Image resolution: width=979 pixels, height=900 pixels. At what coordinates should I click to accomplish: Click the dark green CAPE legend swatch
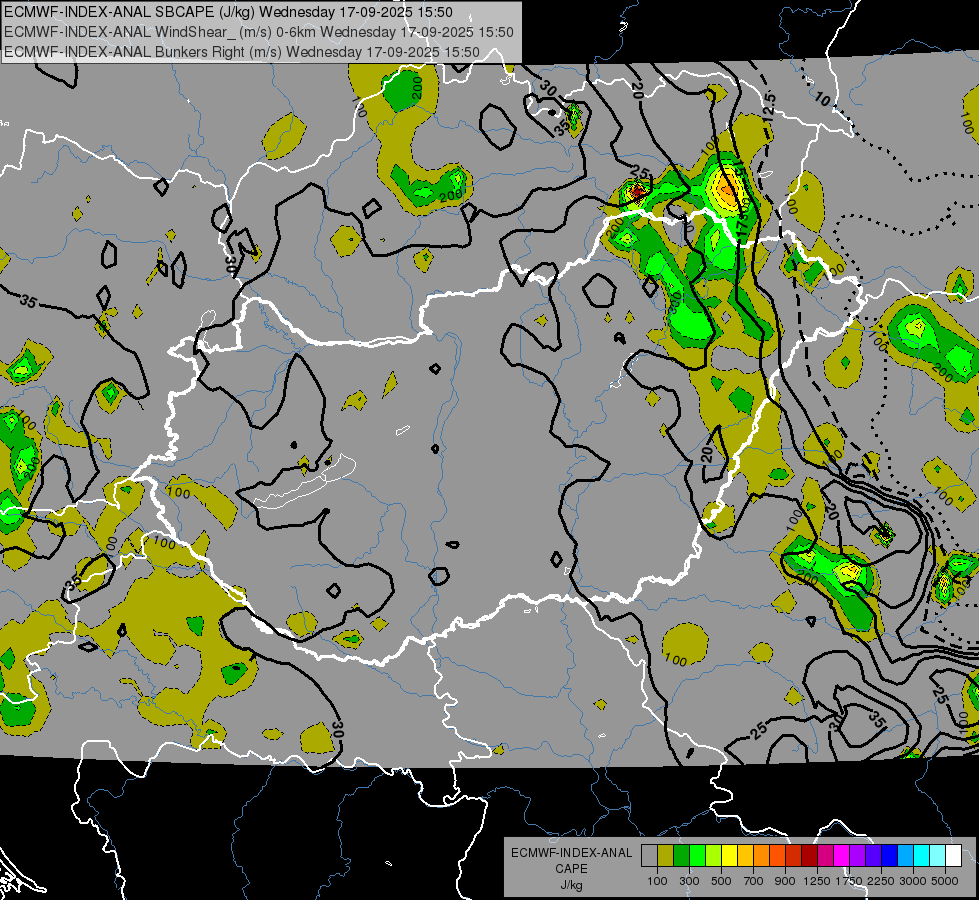tap(681, 855)
